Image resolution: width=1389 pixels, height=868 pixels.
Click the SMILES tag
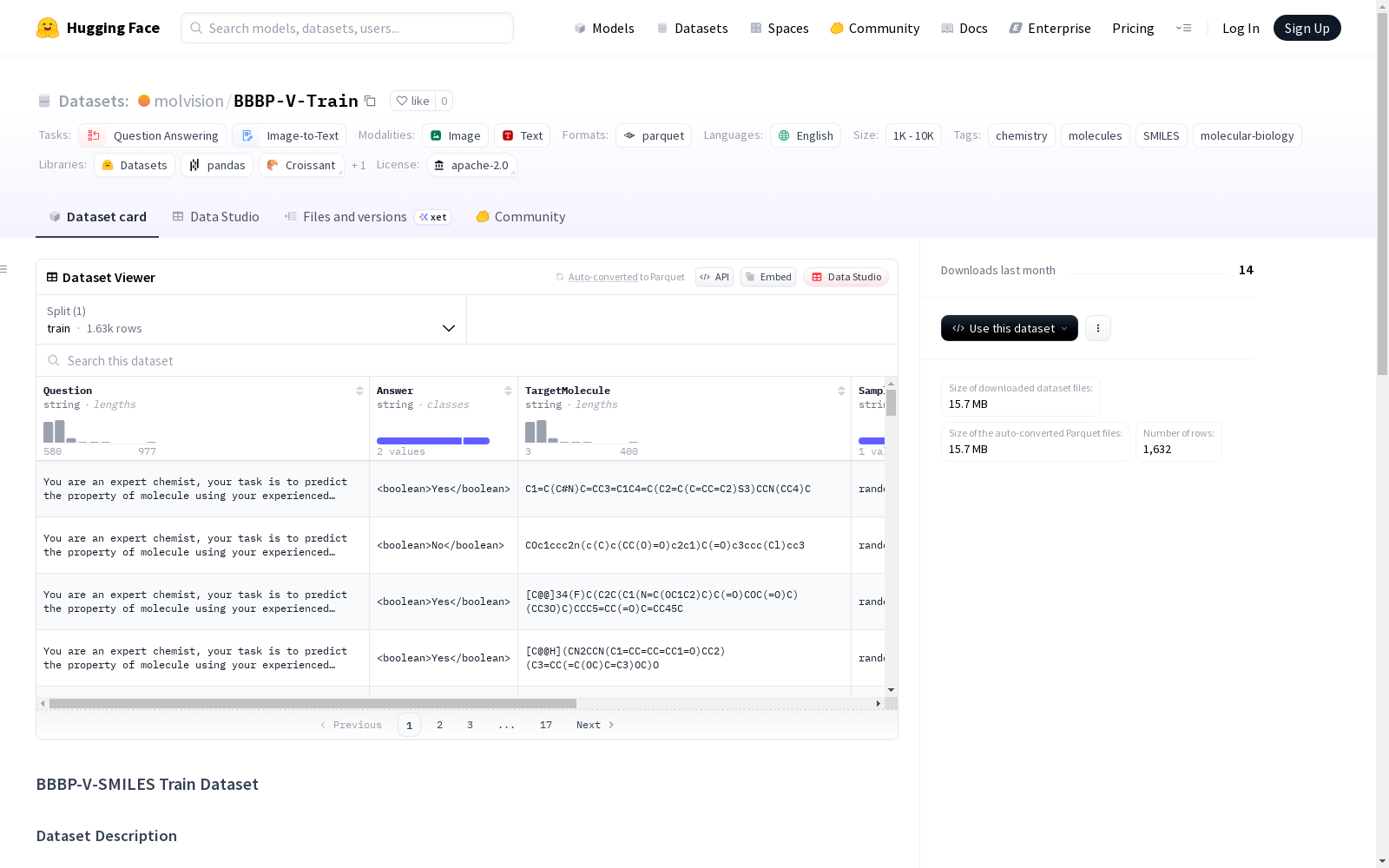pos(1161,135)
